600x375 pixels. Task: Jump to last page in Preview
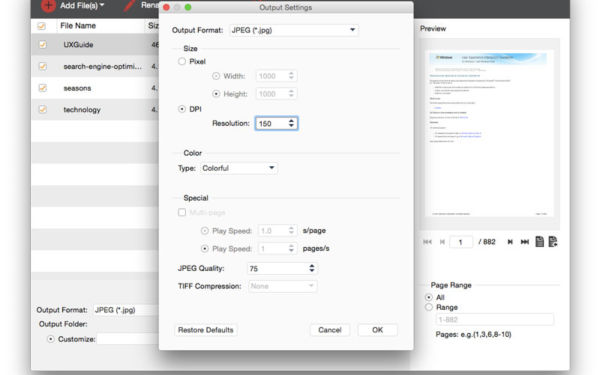pos(525,242)
